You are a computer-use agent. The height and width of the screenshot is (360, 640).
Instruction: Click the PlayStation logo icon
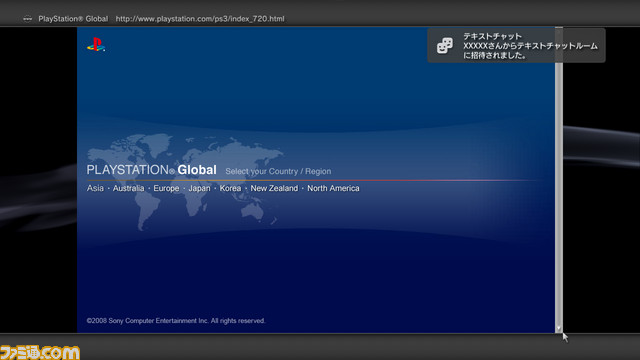pyautogui.click(x=96, y=44)
